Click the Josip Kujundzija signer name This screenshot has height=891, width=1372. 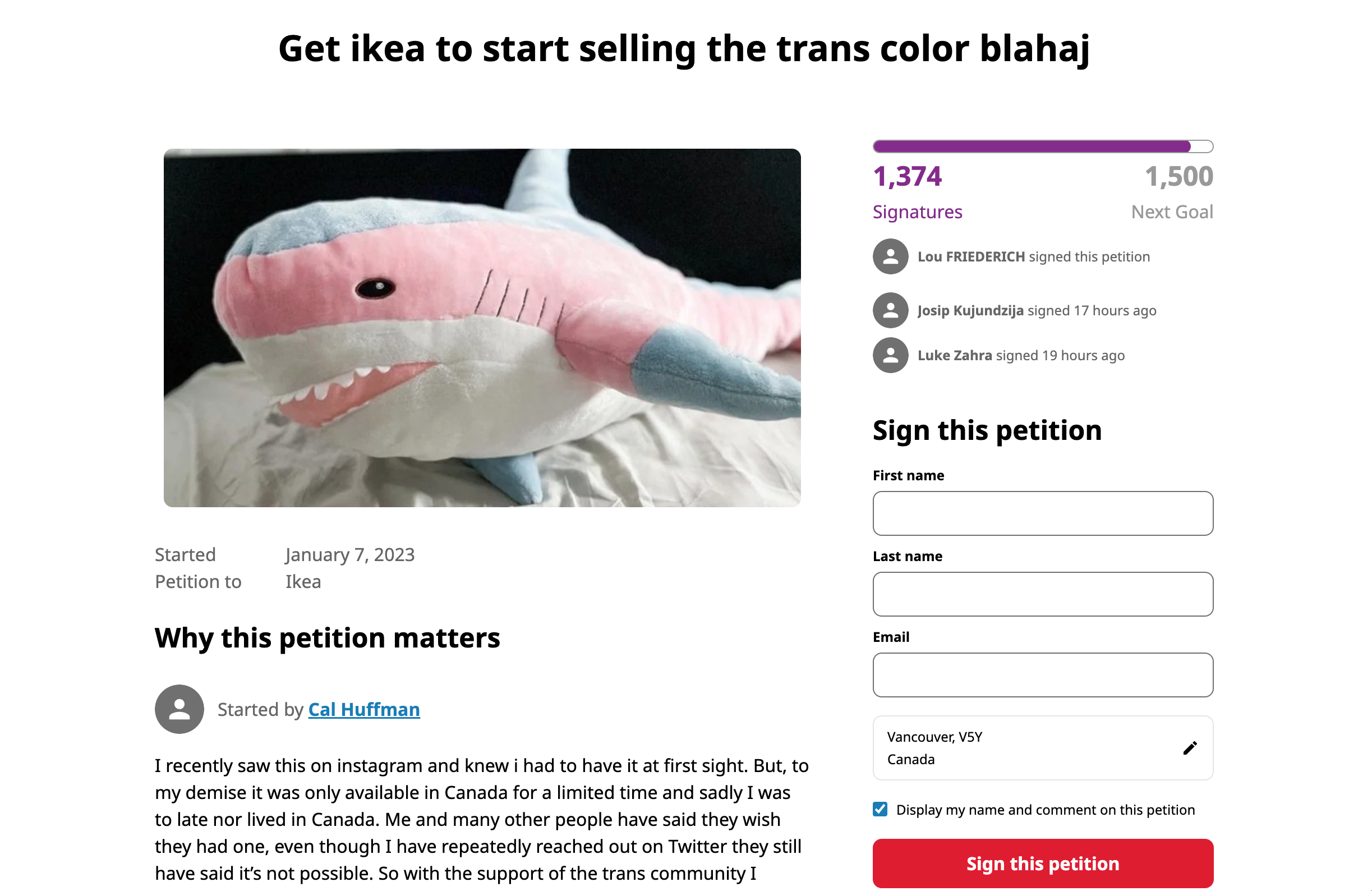pyautogui.click(x=970, y=310)
